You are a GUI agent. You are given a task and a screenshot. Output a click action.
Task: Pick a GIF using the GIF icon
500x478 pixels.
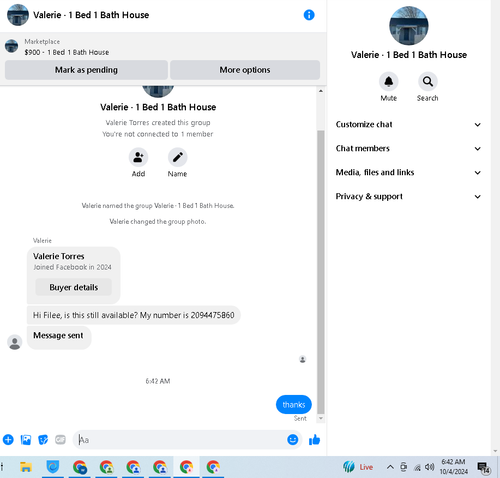(60, 440)
